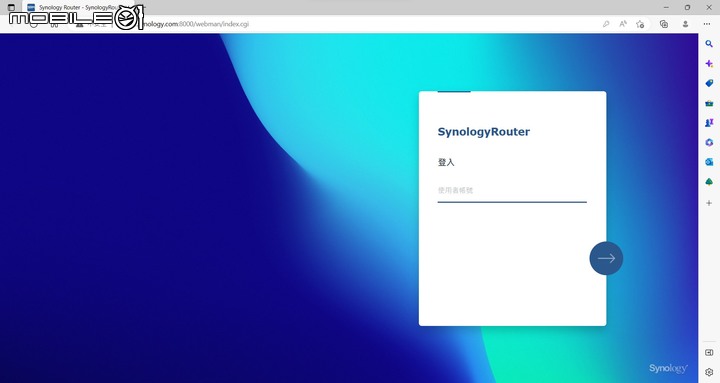Open sidebar settings gear
This screenshot has height=383, width=720.
tap(709, 372)
